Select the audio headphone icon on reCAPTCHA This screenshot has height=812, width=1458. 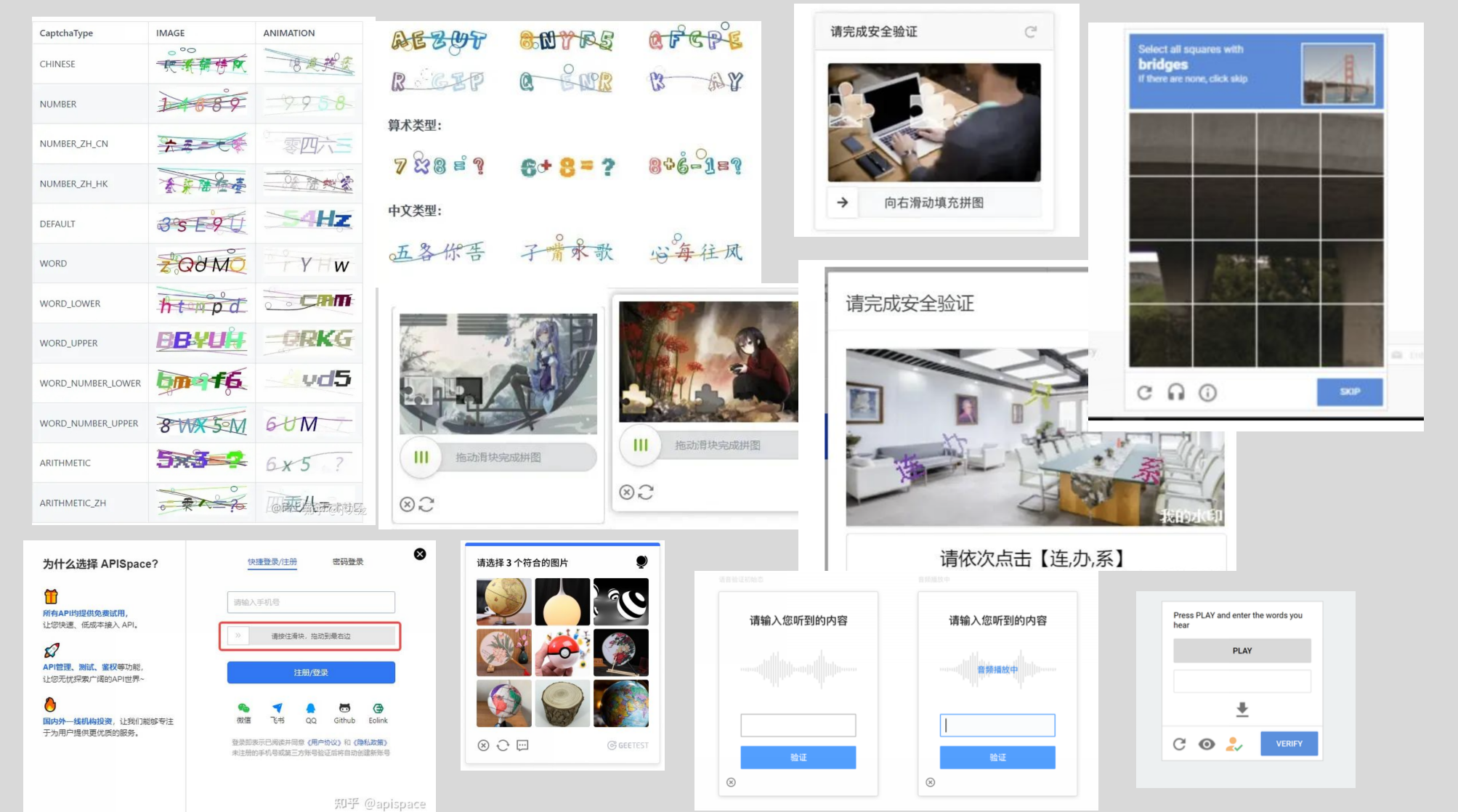[x=1173, y=391]
